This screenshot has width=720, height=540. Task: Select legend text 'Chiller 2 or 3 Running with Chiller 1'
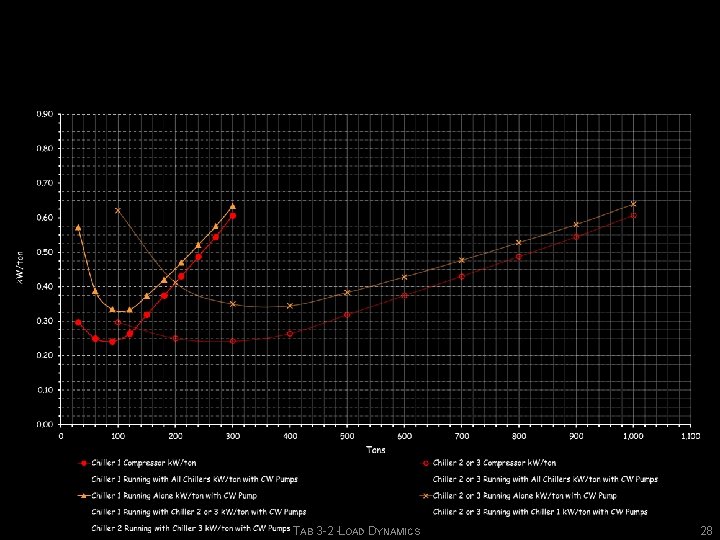501,512
